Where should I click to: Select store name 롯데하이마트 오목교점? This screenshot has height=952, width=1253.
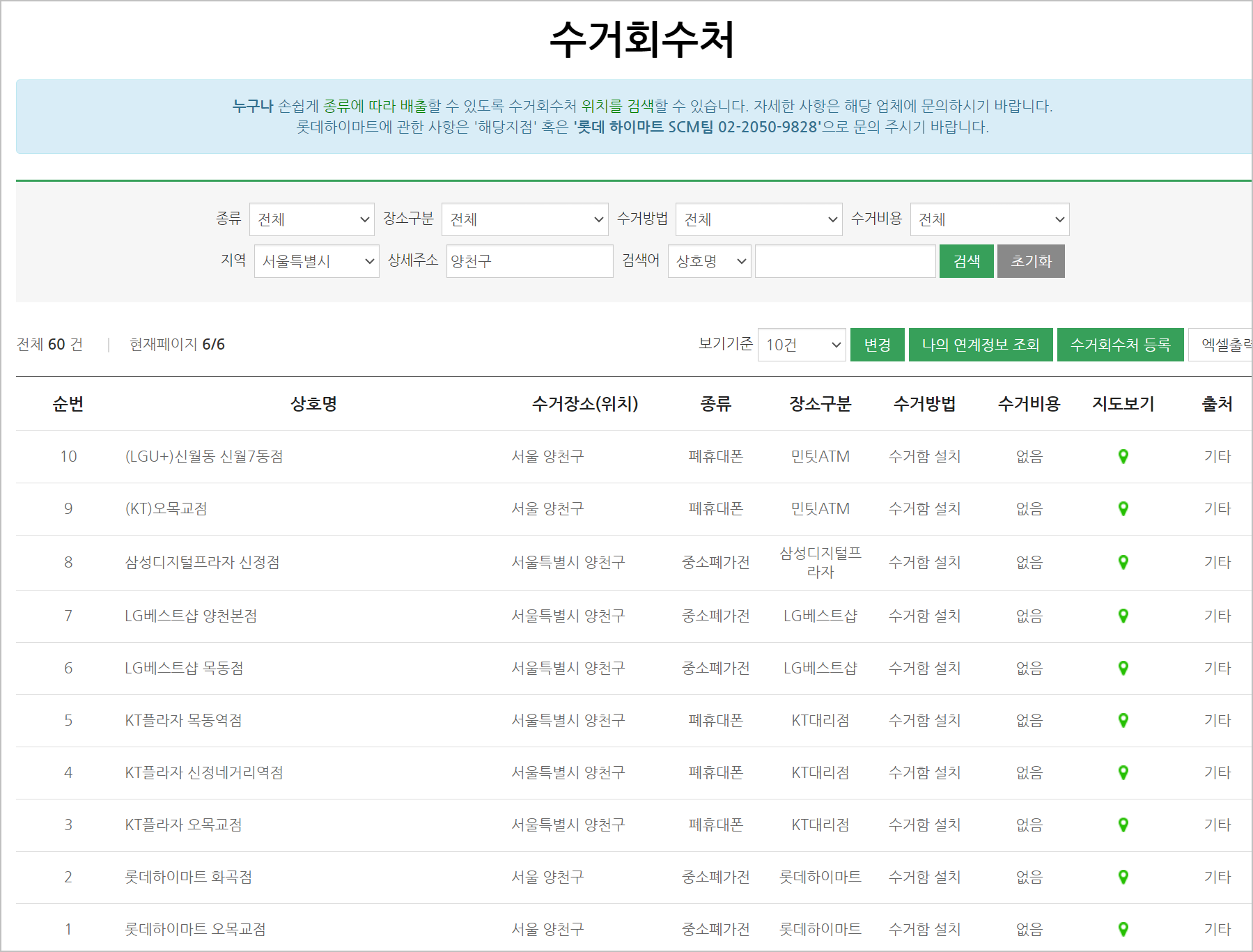pyautogui.click(x=195, y=929)
